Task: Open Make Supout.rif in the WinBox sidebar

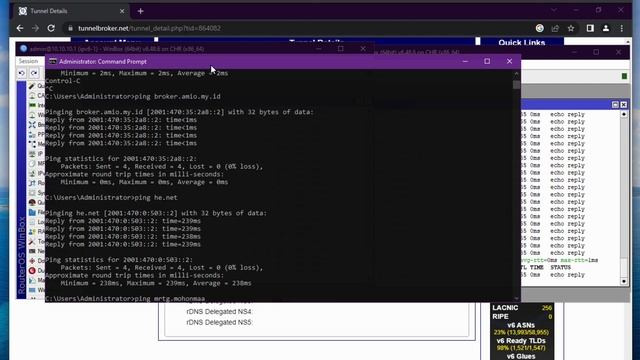Action: (36, 280)
